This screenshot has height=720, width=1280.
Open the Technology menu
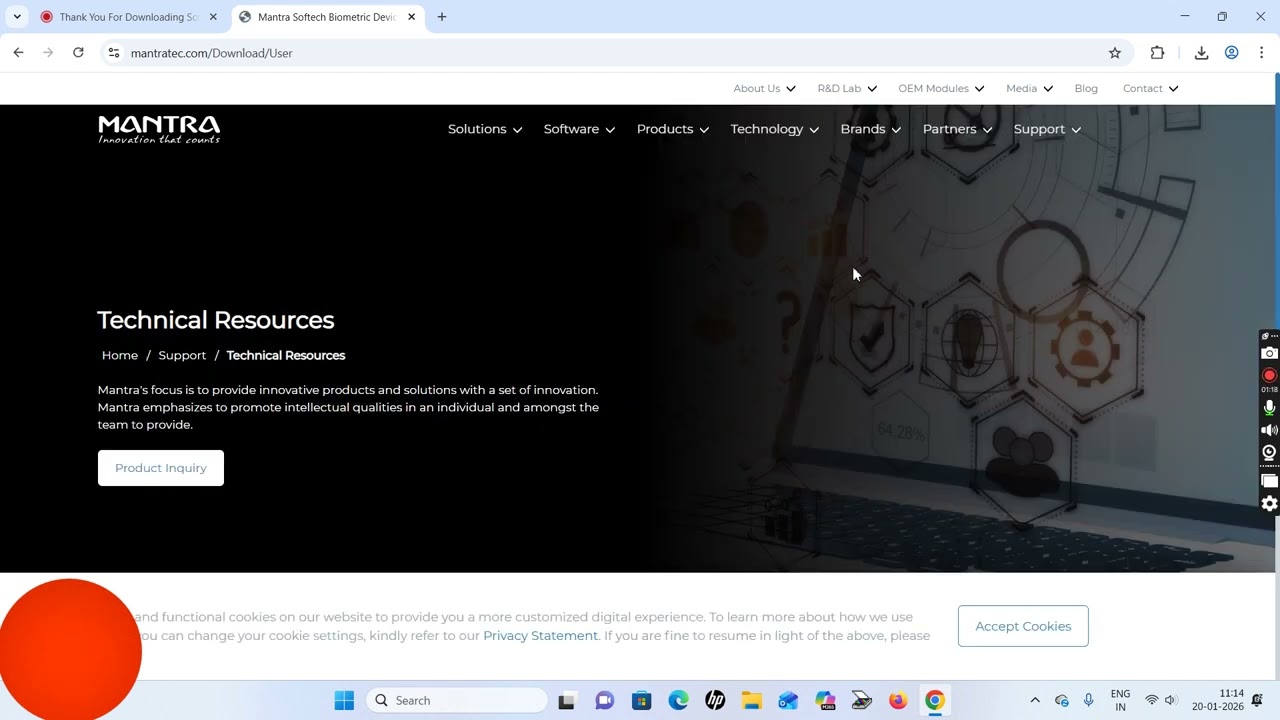coord(775,129)
